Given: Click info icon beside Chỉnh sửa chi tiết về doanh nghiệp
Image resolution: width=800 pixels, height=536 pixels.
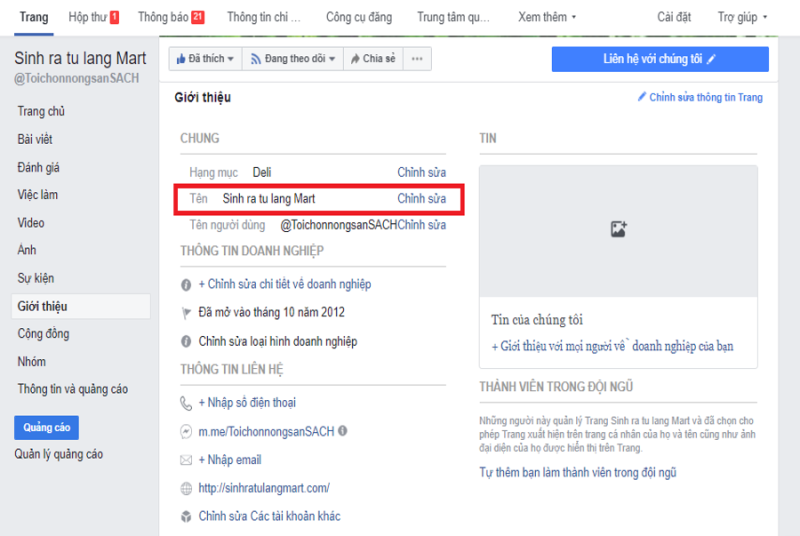Looking at the screenshot, I should [x=186, y=285].
